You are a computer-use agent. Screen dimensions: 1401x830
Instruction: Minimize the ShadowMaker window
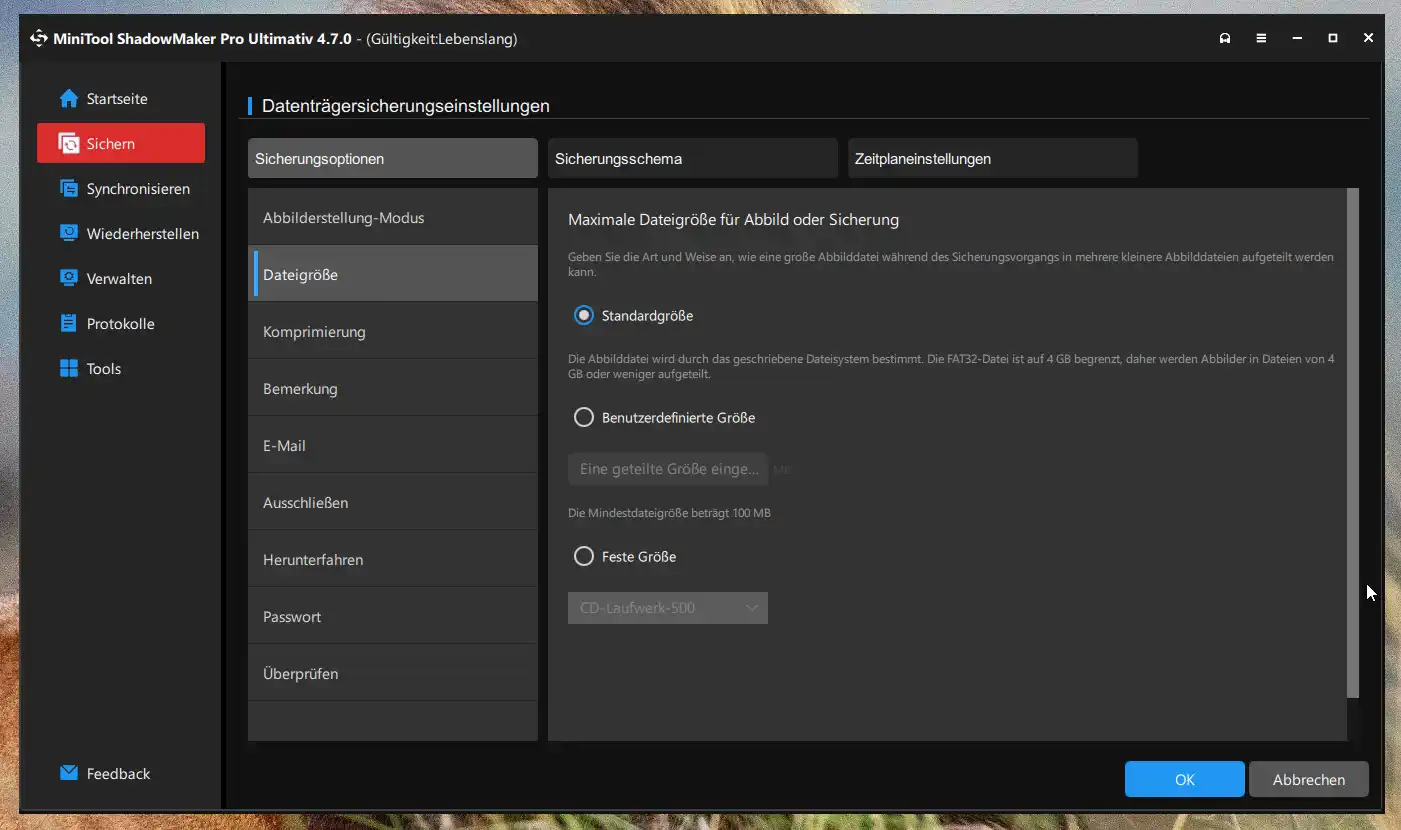point(1297,39)
